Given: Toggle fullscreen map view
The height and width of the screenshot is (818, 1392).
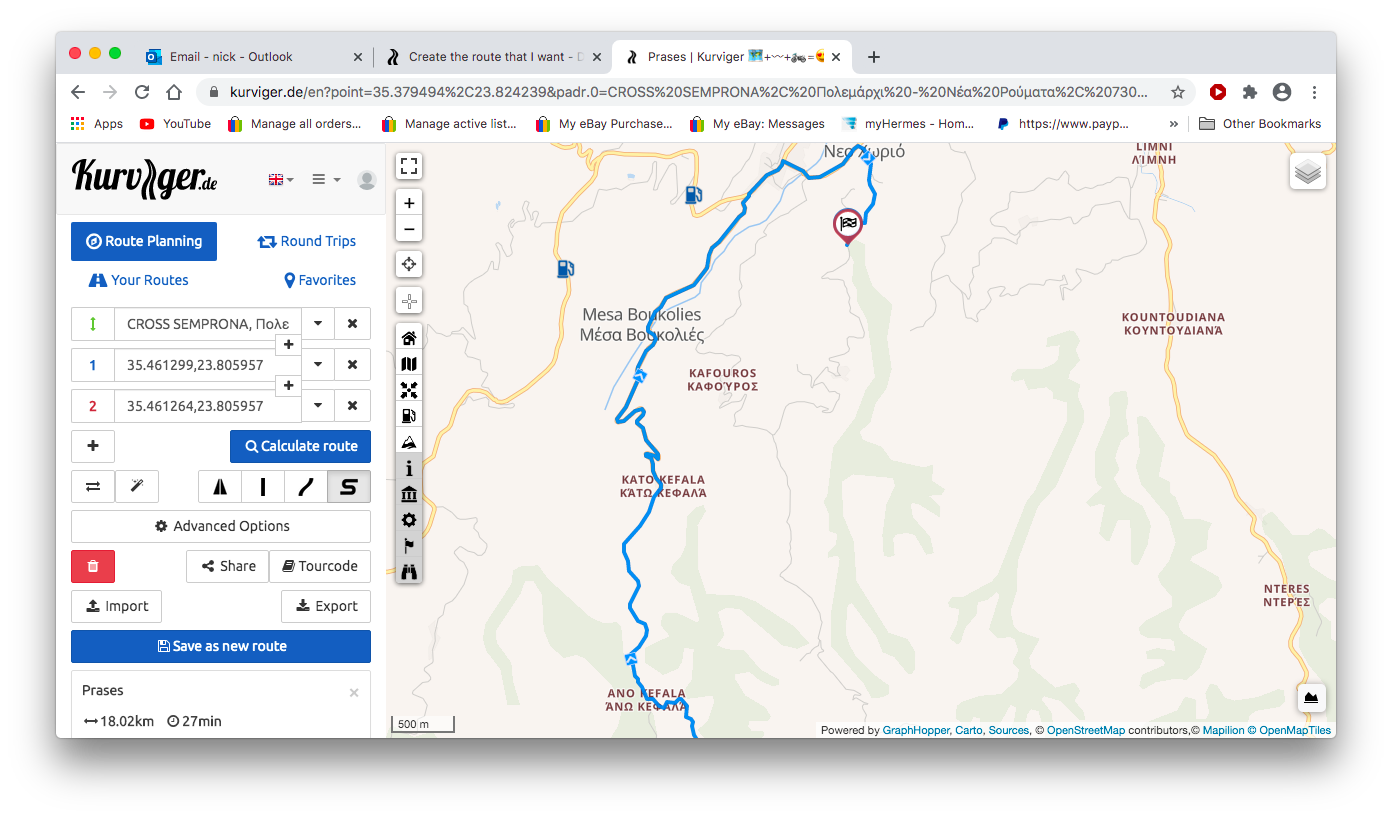Looking at the screenshot, I should click(x=409, y=166).
